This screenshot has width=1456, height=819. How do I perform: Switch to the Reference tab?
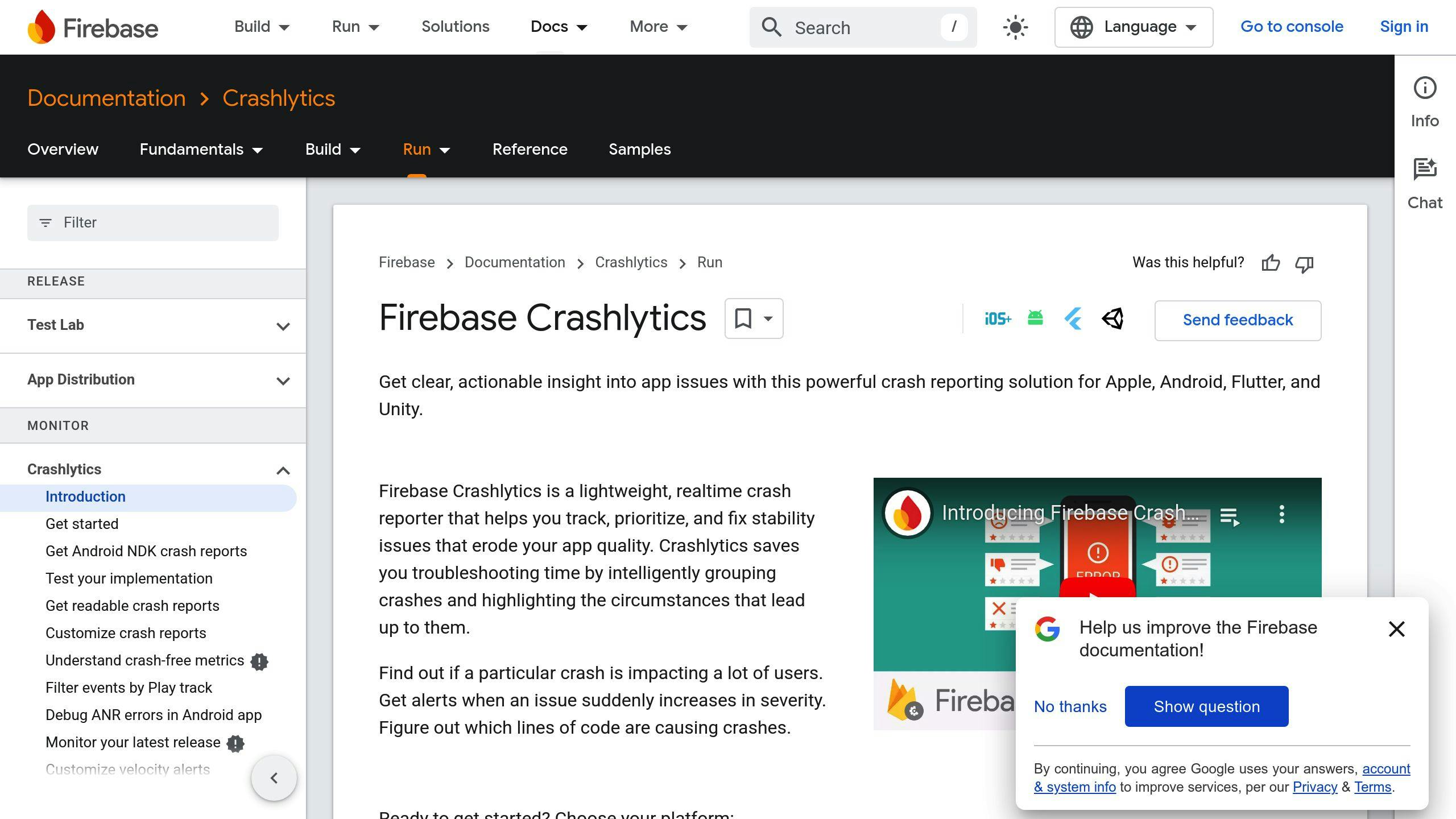coord(530,150)
